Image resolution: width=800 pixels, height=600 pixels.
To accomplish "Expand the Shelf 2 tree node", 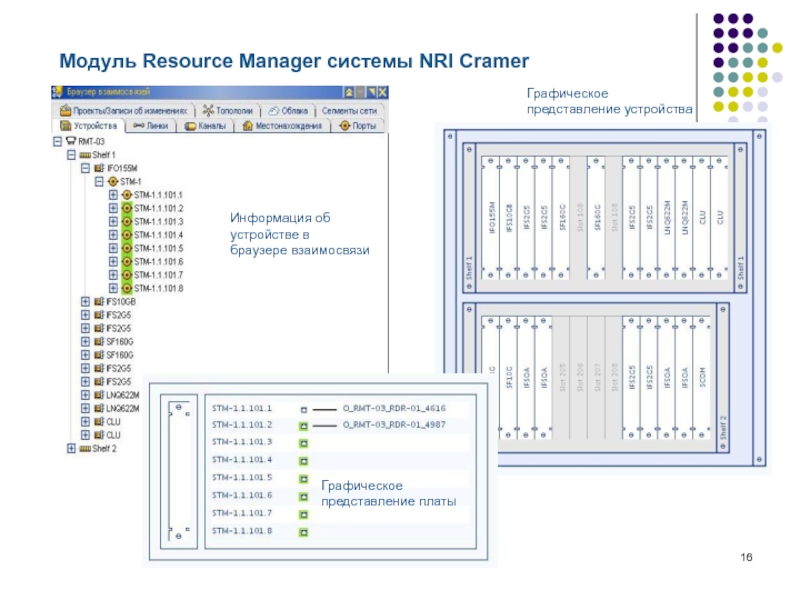I will 71,448.
